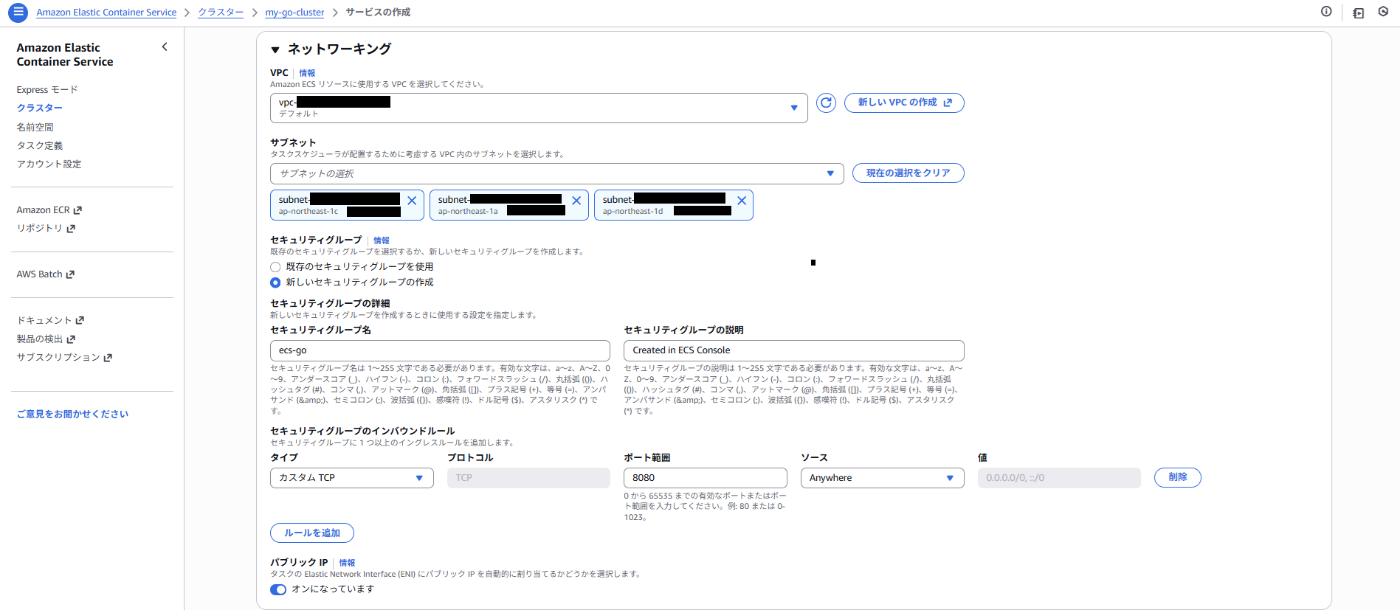Go to クラスター breadcrumb link

[x=220, y=12]
